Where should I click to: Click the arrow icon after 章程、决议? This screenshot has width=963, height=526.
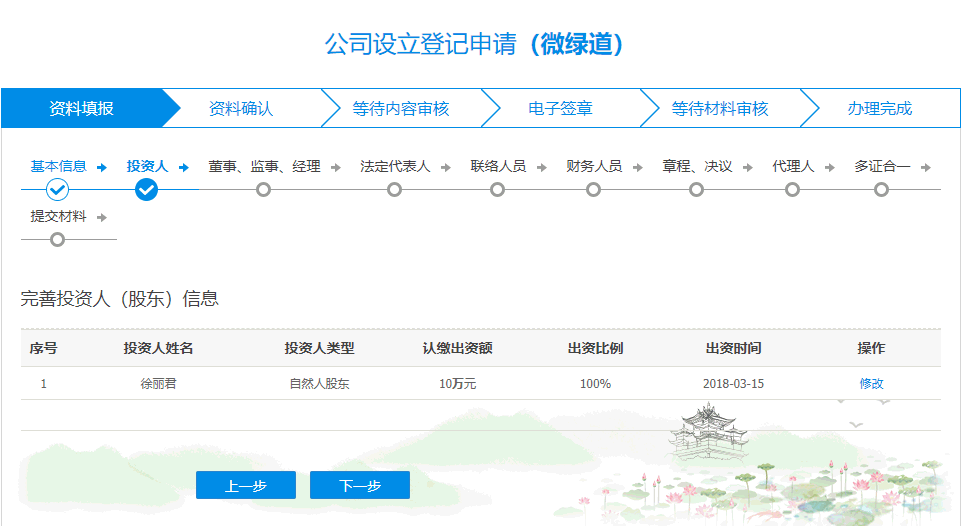pyautogui.click(x=747, y=167)
